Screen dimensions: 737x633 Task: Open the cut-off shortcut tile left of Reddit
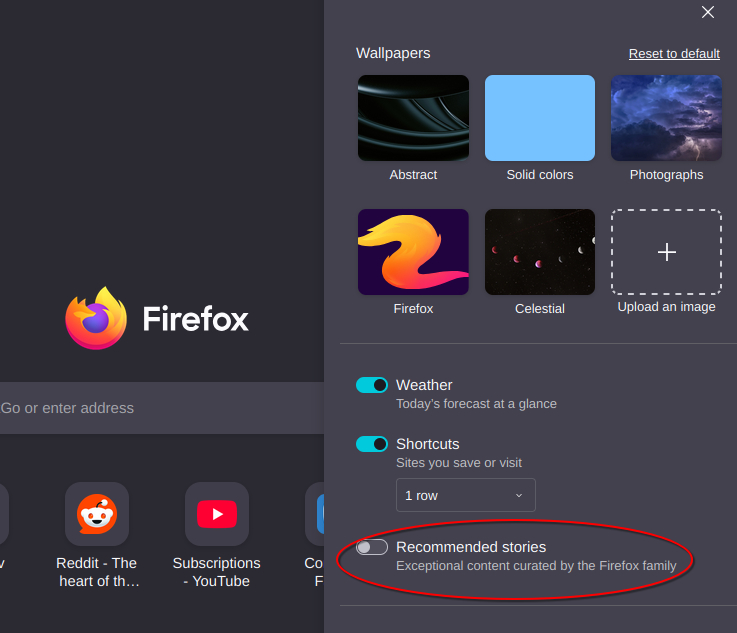4,514
